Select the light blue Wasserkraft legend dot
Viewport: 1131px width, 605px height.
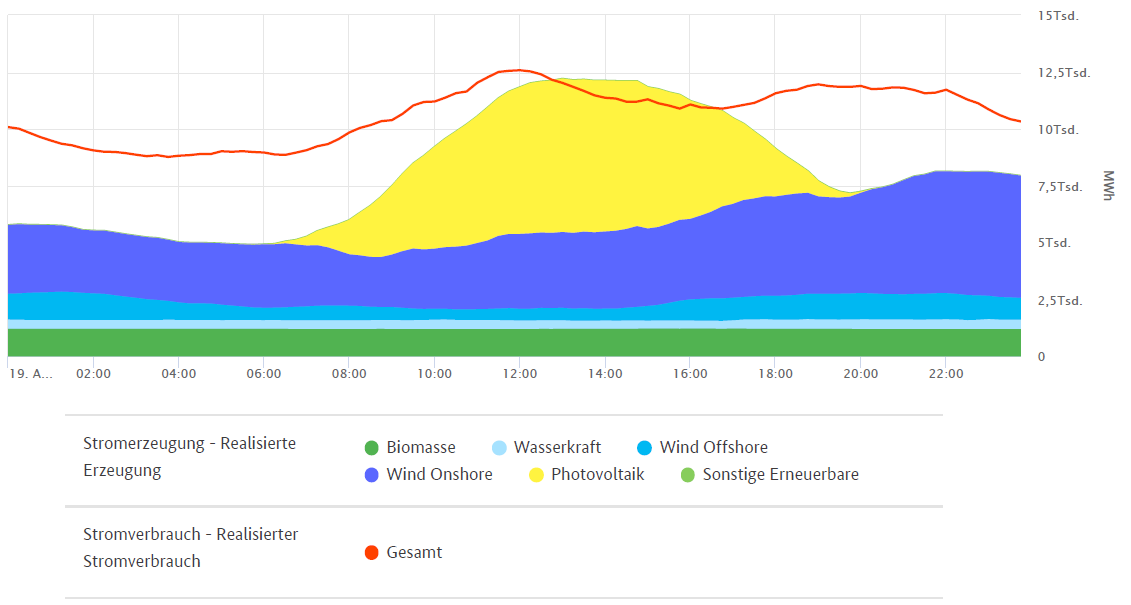pyautogui.click(x=499, y=447)
